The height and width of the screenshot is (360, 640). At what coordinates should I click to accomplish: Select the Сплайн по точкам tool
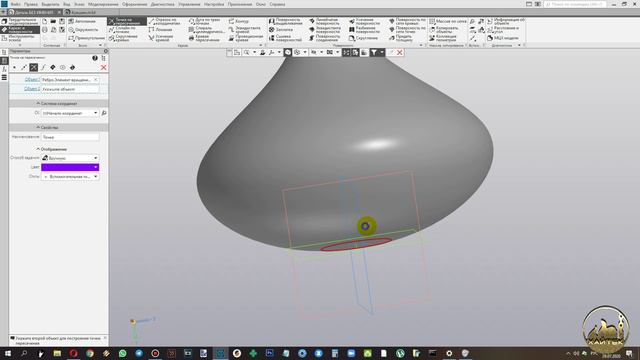tap(122, 29)
